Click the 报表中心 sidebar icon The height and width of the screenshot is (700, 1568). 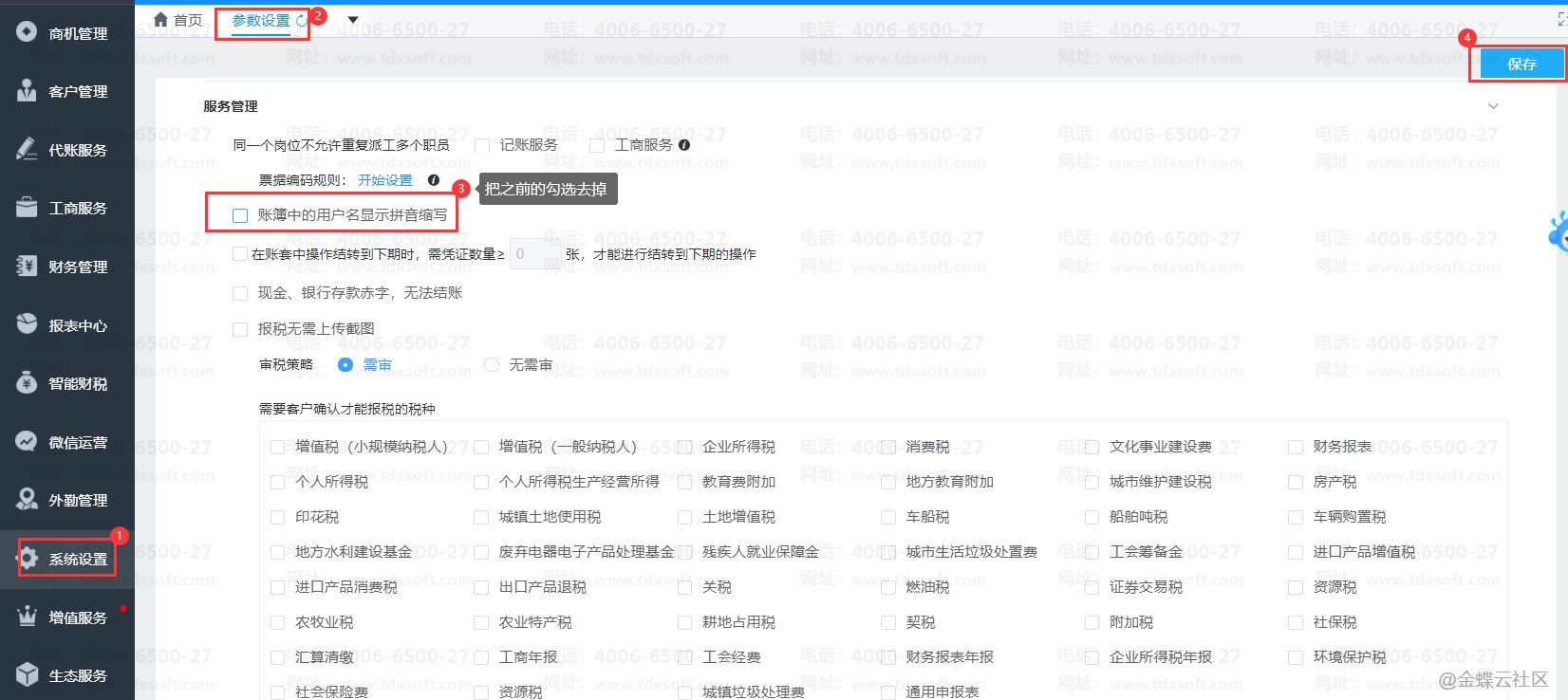point(27,324)
